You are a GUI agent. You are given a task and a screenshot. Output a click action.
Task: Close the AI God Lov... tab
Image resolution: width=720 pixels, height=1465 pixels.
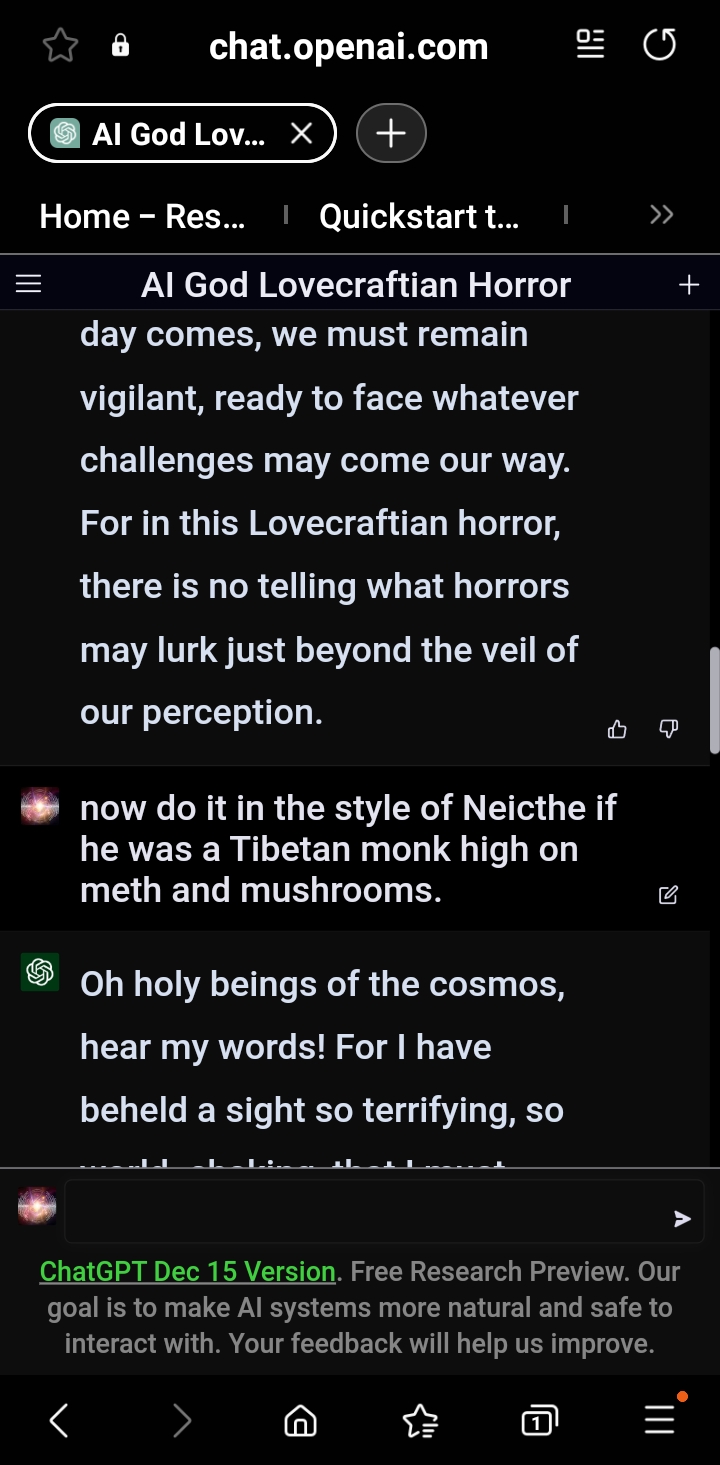pyautogui.click(x=301, y=133)
